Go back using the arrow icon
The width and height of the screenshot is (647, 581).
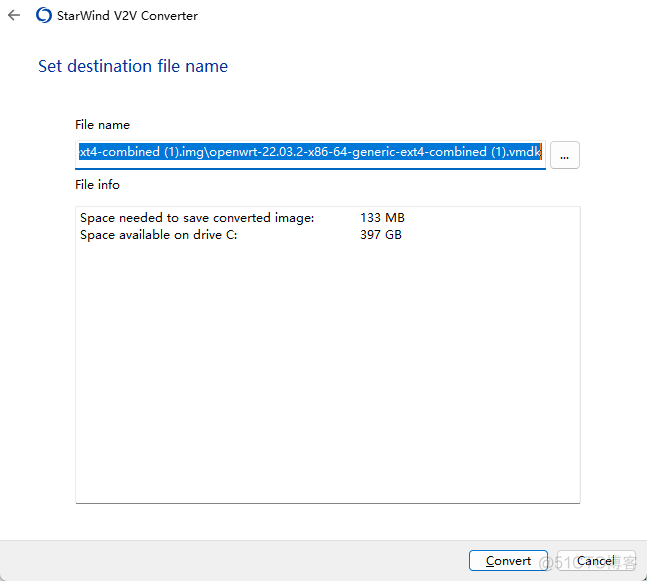click(x=14, y=16)
